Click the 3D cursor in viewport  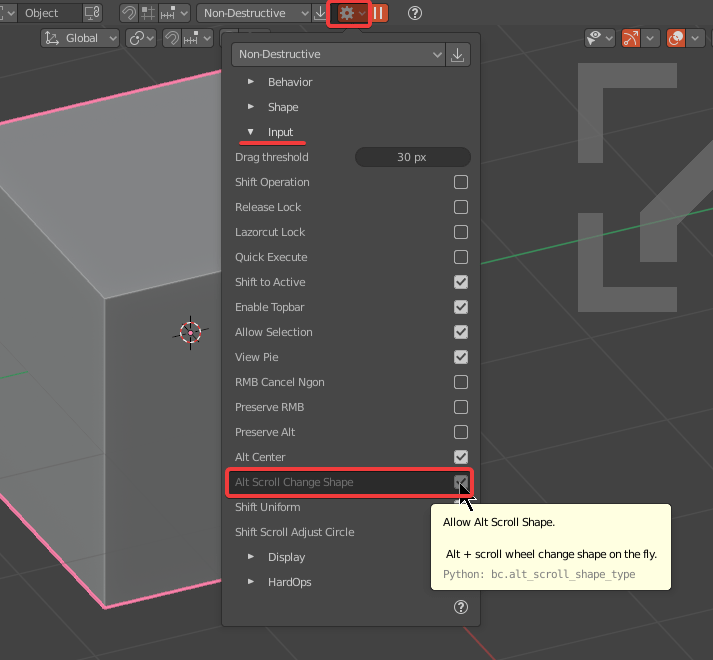190,332
